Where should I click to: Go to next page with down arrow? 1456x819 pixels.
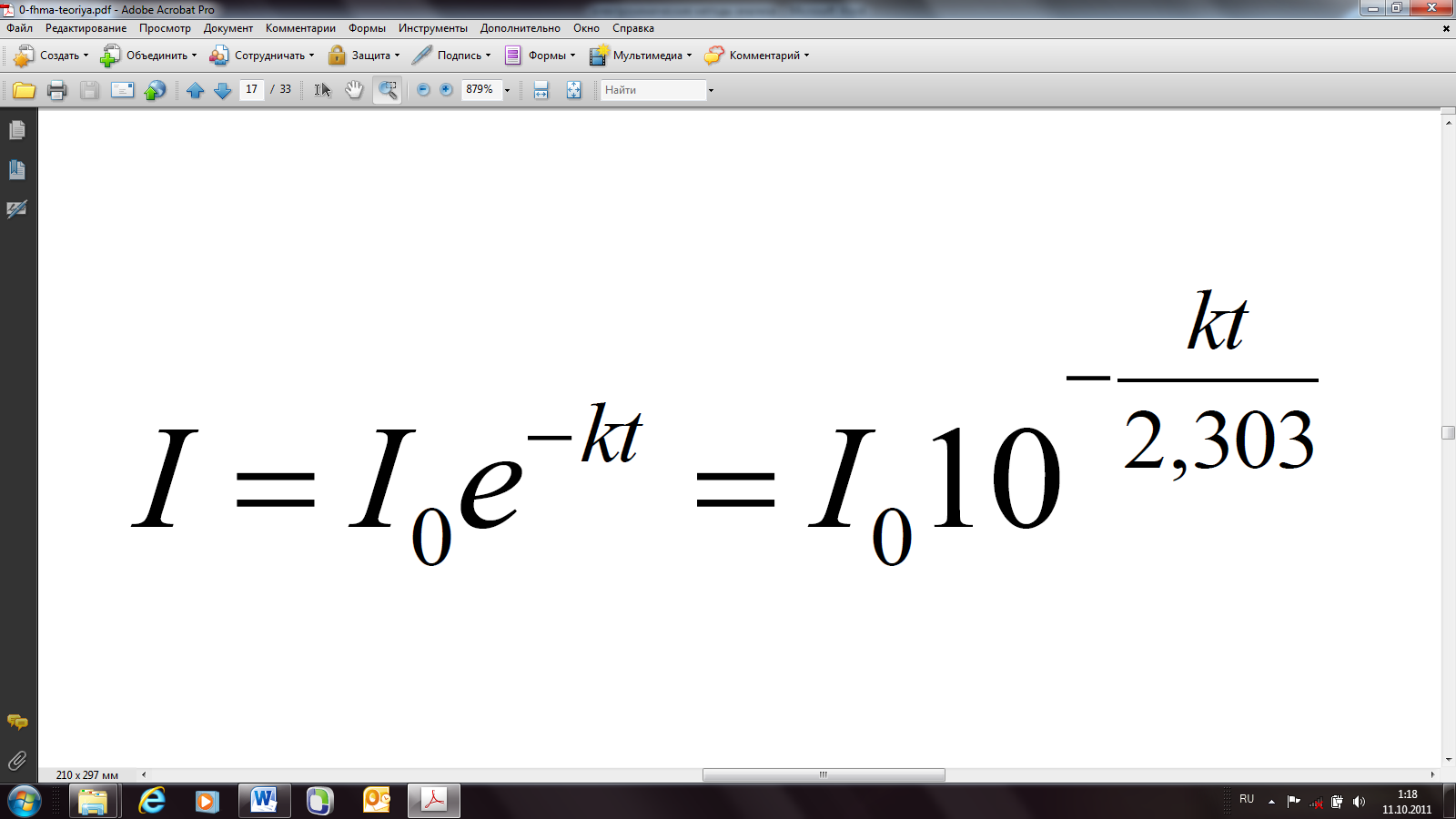coord(222,90)
